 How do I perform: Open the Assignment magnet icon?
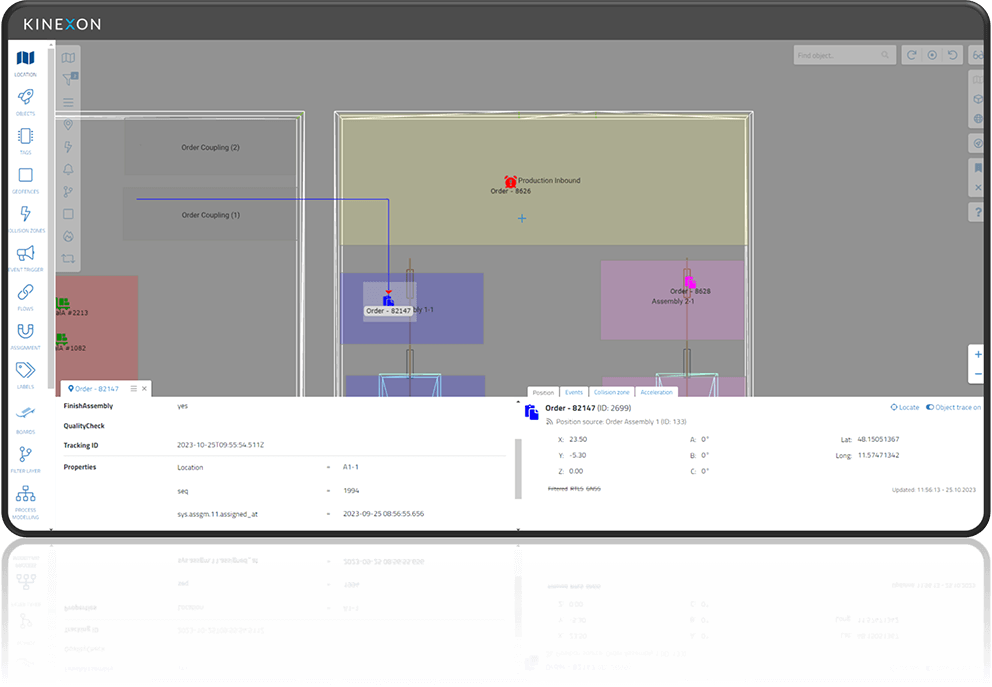(25, 332)
